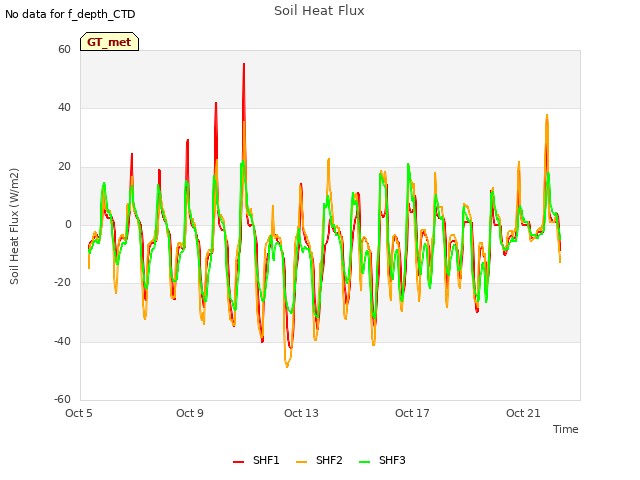Click the Oct 21 x-axis label
Screen dimensions: 640x480
click(x=523, y=413)
